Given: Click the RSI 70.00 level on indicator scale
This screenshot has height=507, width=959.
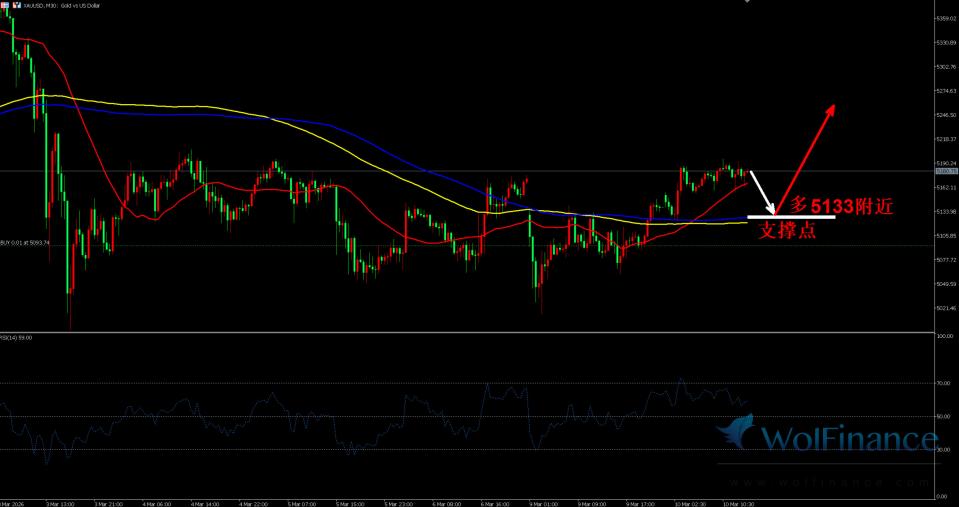Looking at the screenshot, I should (942, 383).
